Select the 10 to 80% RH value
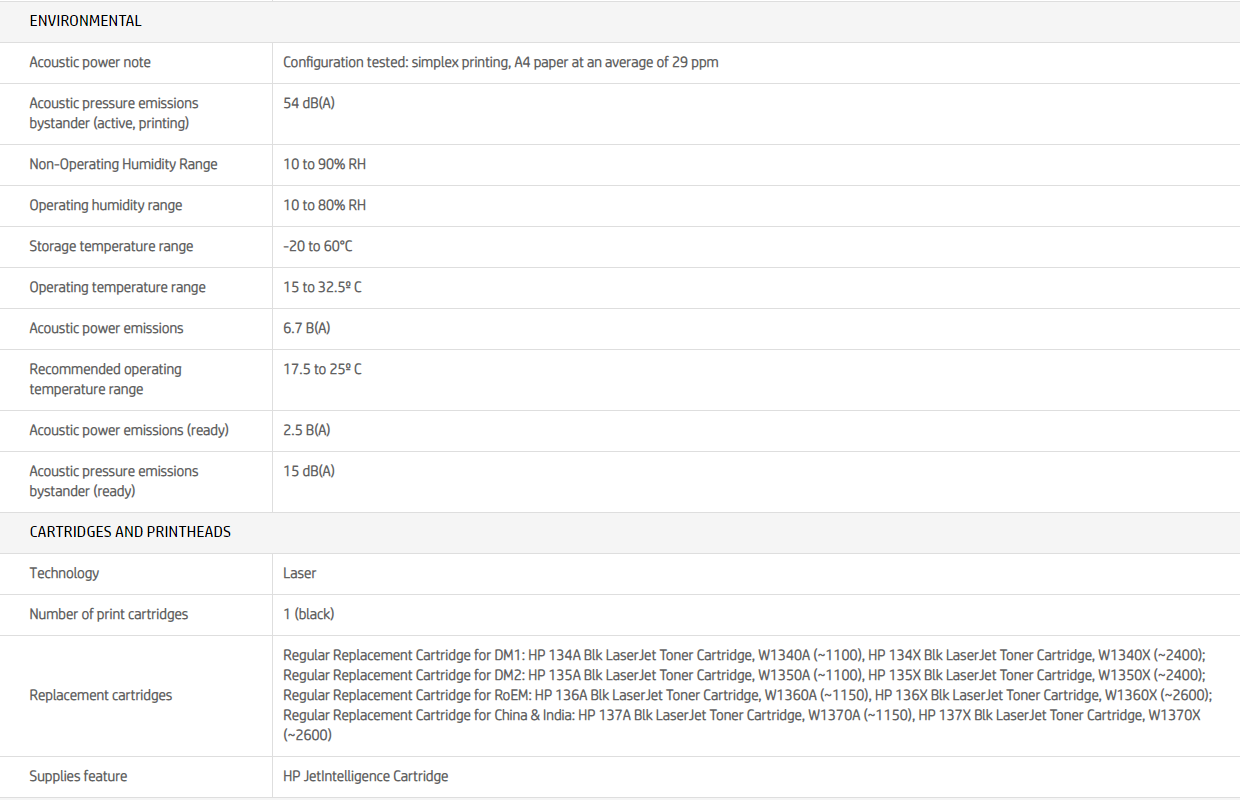The width and height of the screenshot is (1242, 800). [x=324, y=205]
